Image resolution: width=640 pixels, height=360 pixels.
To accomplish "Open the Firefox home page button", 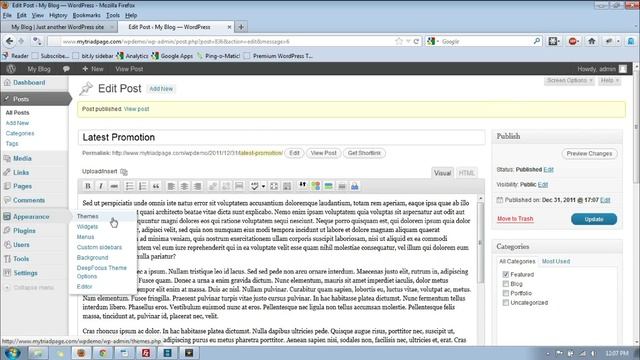I will pyautogui.click(x=591, y=41).
